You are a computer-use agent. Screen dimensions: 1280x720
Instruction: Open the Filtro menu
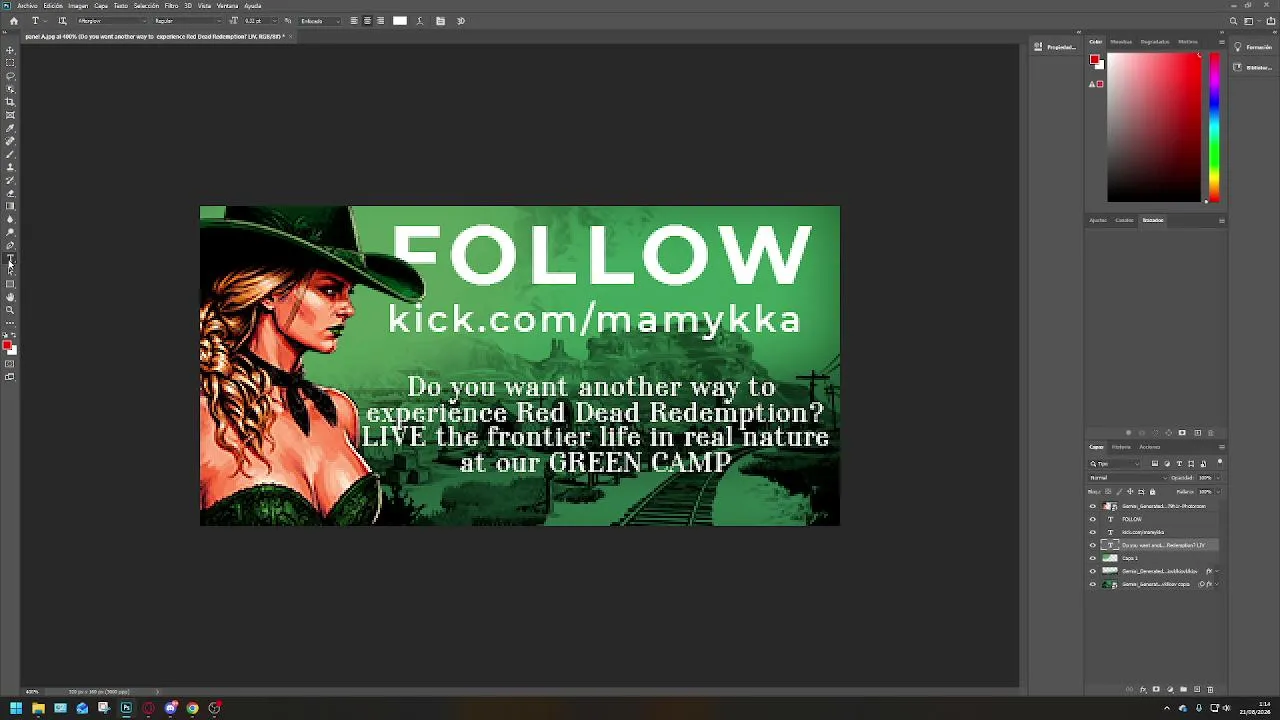point(171,6)
